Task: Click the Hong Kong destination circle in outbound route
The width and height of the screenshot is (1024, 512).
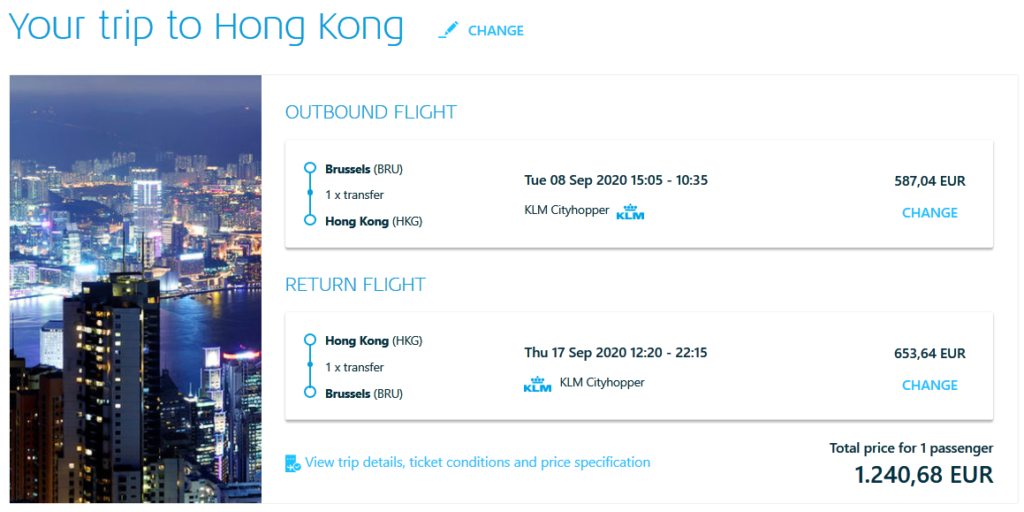Action: pos(310,221)
